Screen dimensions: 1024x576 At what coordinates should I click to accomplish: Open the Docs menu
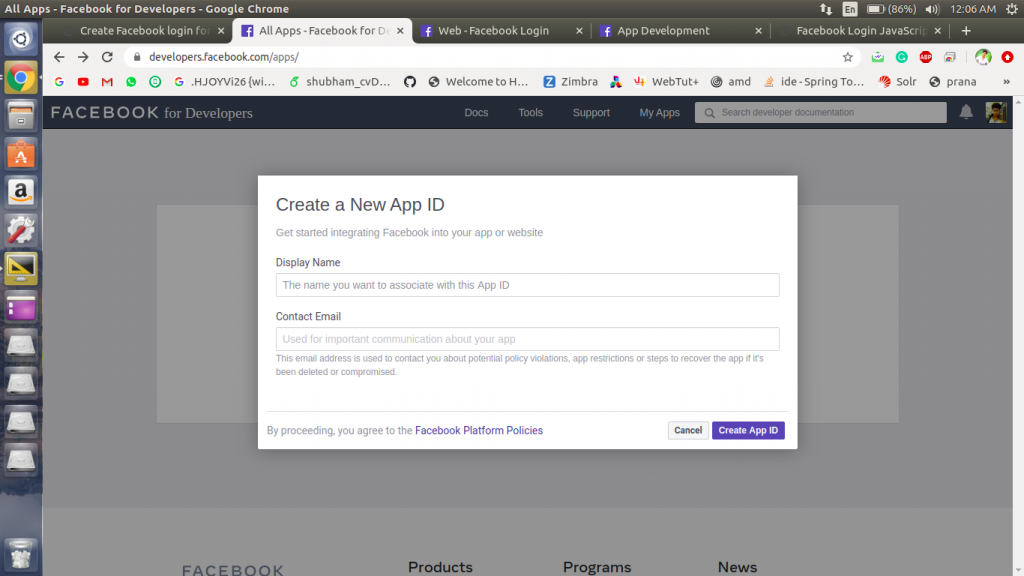(x=476, y=112)
